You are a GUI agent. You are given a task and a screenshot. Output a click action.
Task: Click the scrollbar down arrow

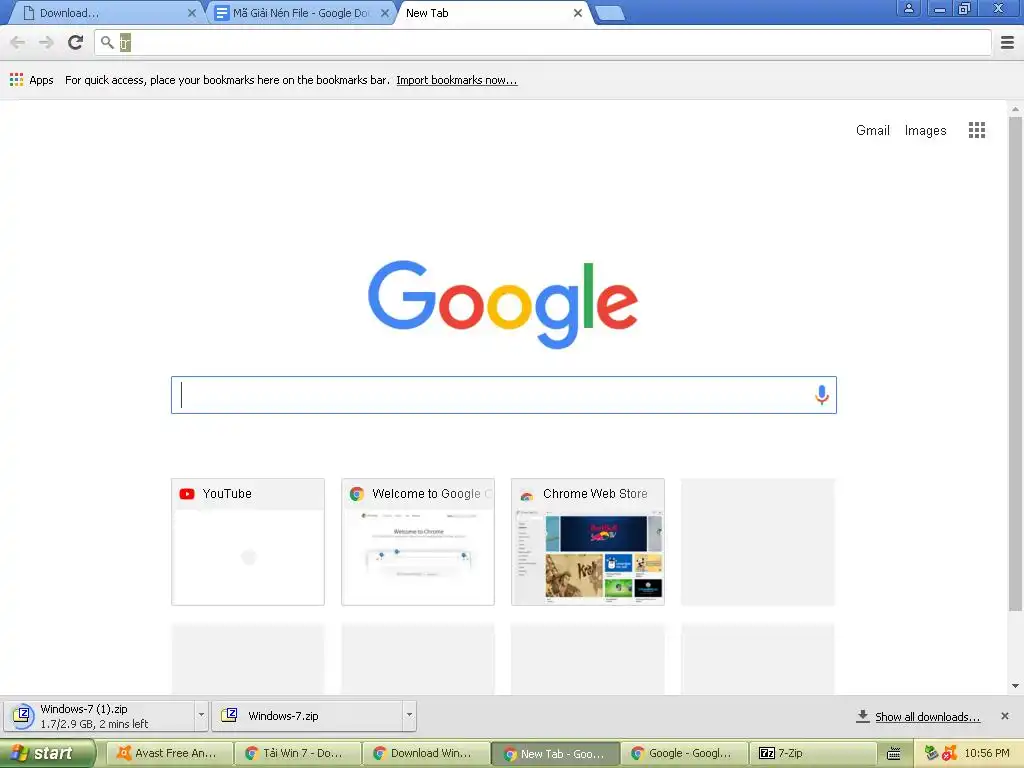point(1015,686)
